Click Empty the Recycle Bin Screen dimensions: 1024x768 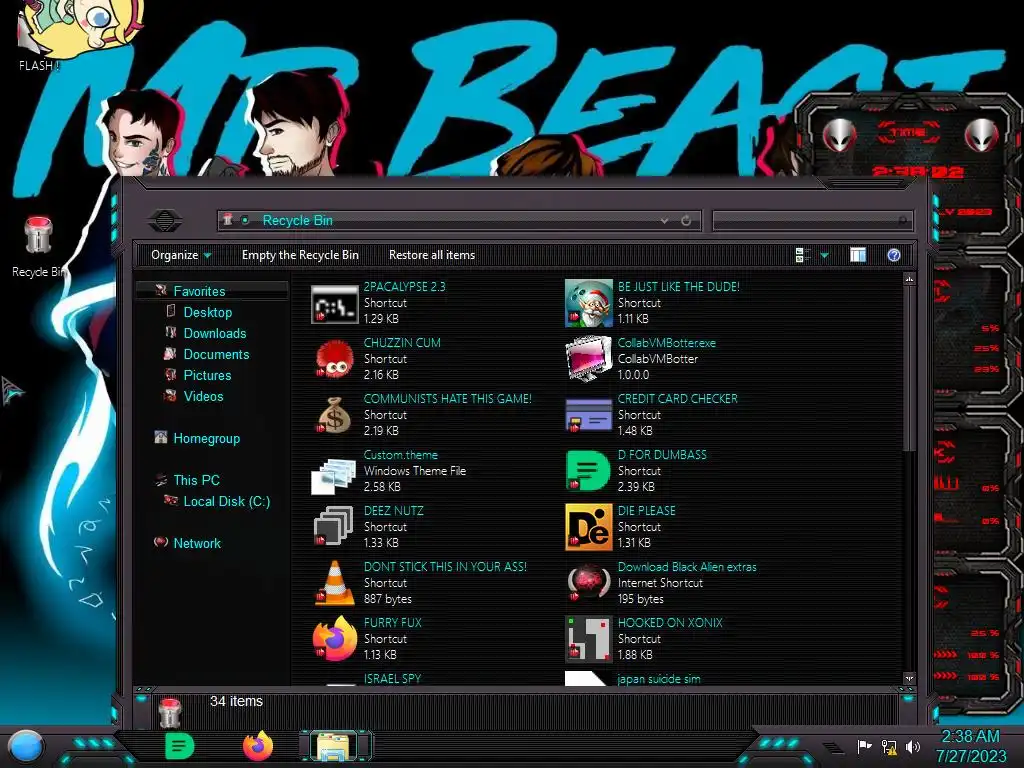(300, 255)
